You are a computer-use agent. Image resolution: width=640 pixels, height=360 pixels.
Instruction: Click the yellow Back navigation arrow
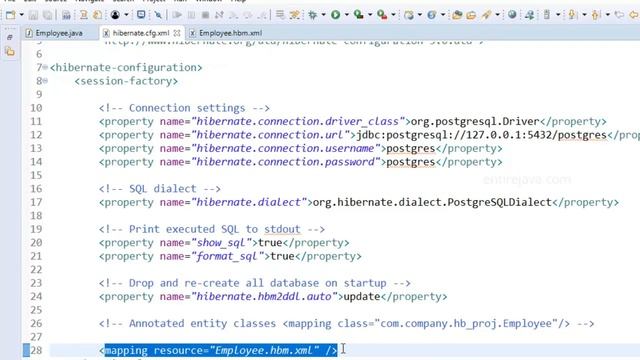coord(633,15)
